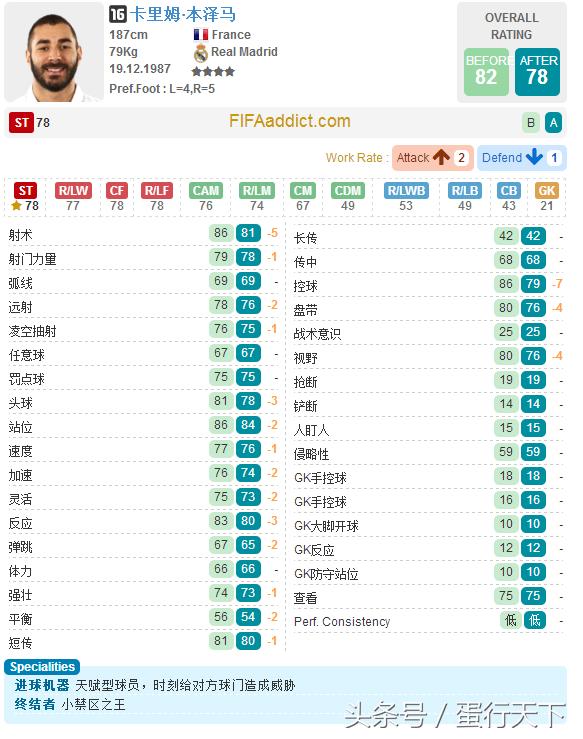Click the OVERALL RATING heading

click(x=511, y=26)
